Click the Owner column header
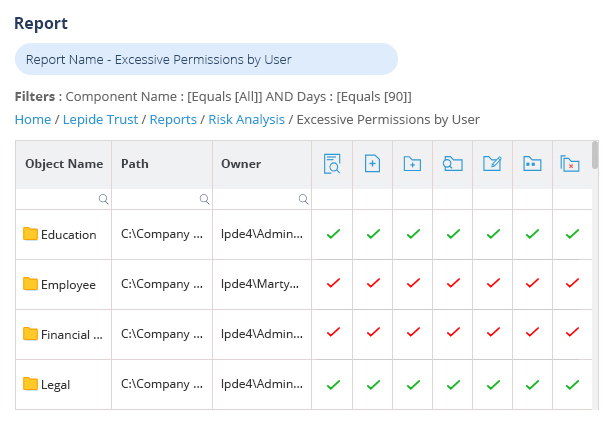Image resolution: width=612 pixels, height=430 pixels. (262, 164)
